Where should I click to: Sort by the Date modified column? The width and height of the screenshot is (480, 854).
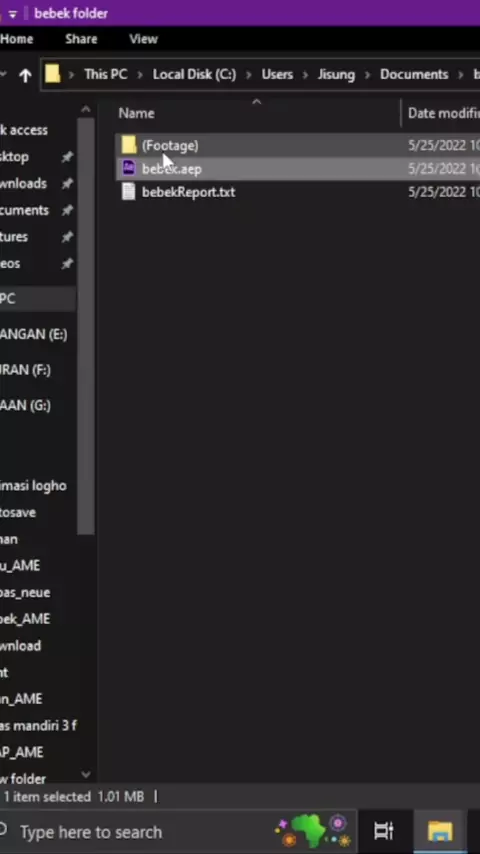(441, 113)
